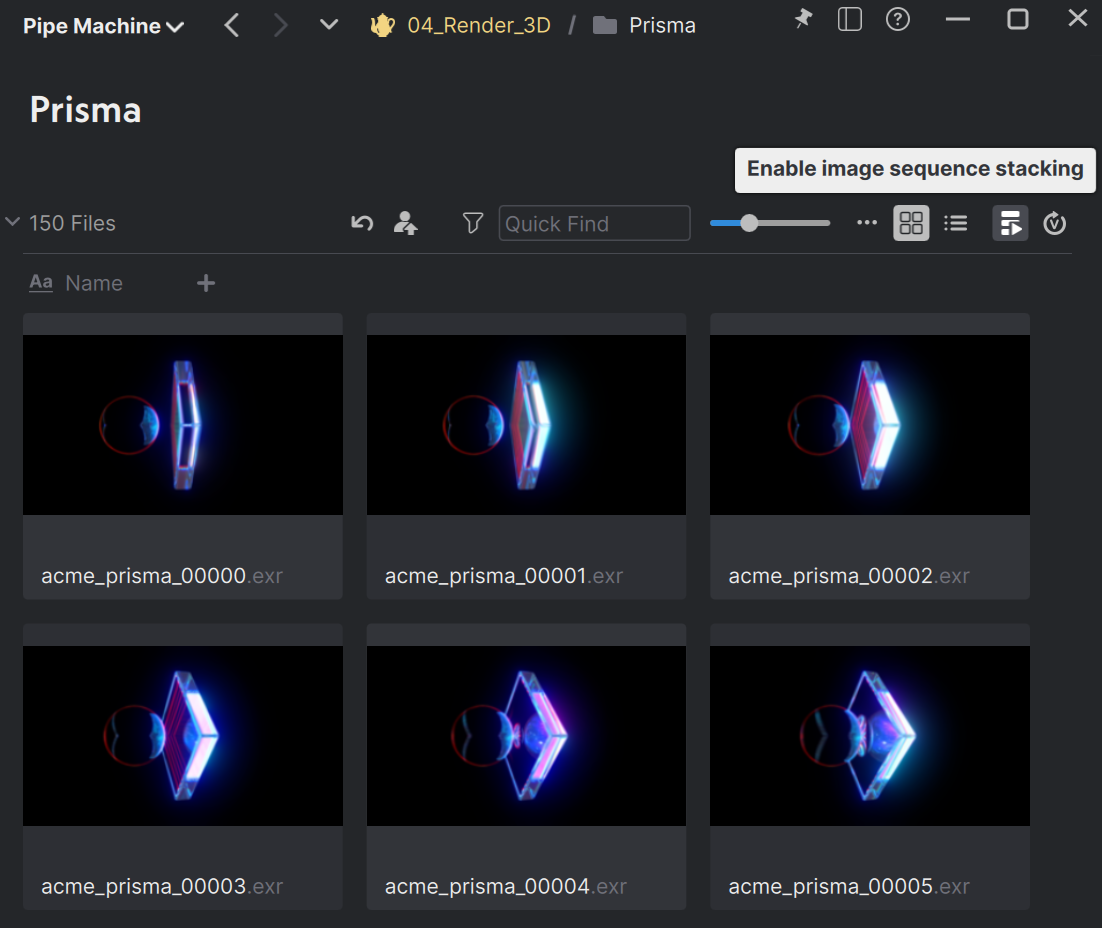Click the Quick Find search field

pyautogui.click(x=594, y=223)
